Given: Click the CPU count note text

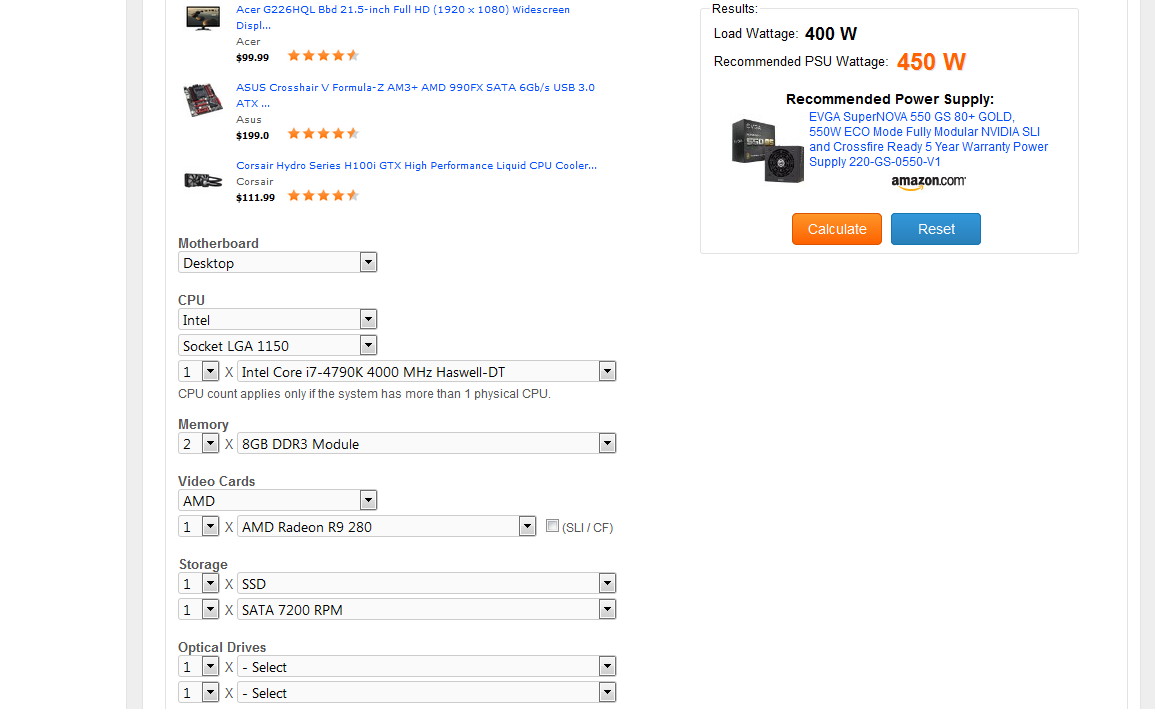Looking at the screenshot, I should pyautogui.click(x=365, y=394).
